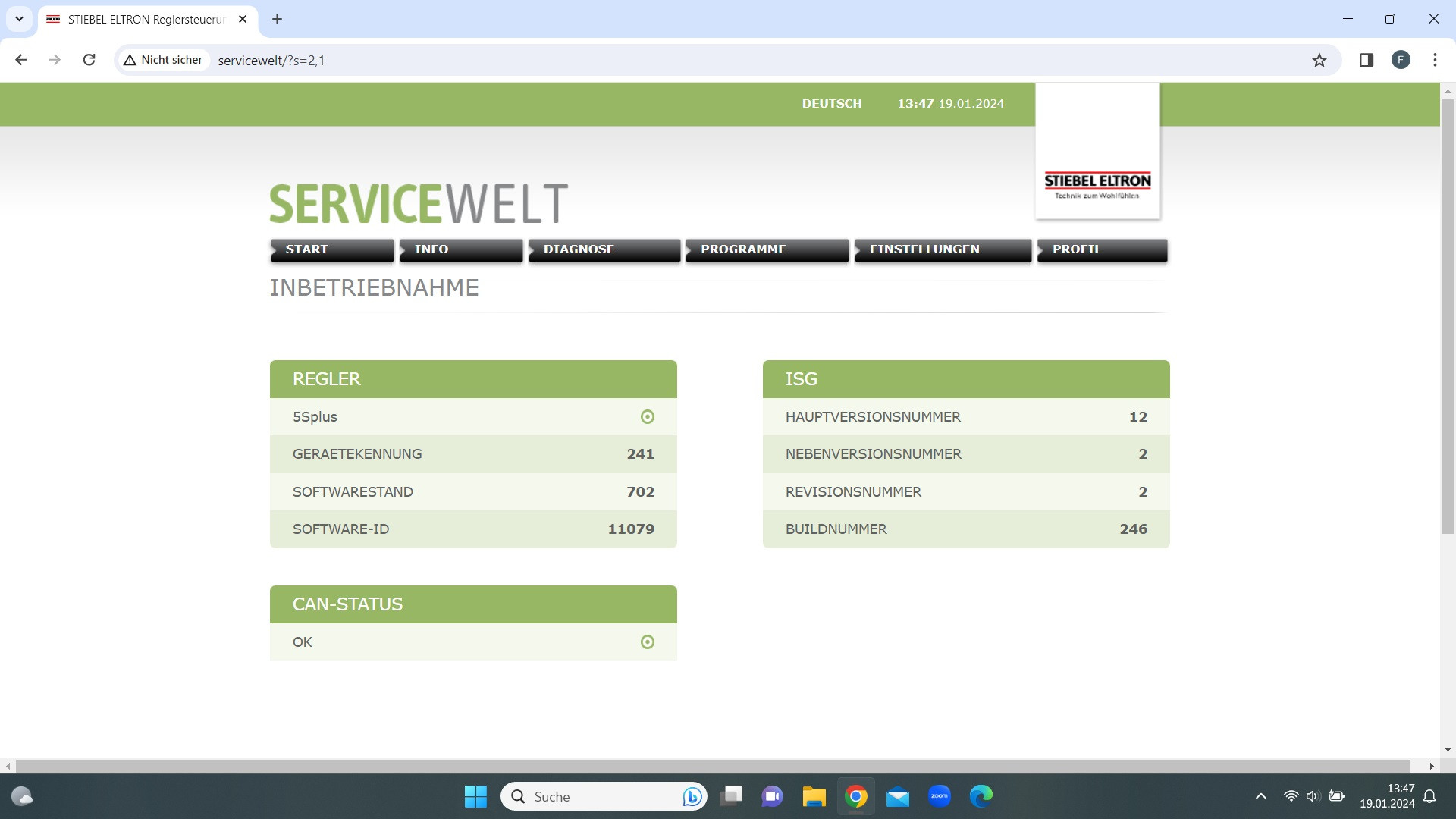Open the DIAGNOSE menu

tap(604, 249)
